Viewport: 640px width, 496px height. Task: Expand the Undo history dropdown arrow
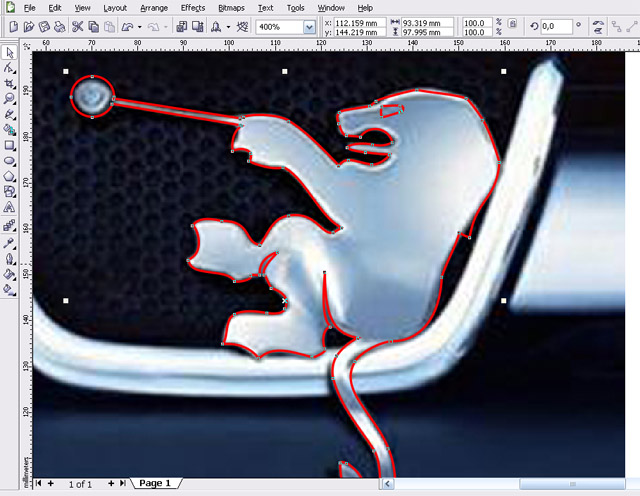pos(140,27)
